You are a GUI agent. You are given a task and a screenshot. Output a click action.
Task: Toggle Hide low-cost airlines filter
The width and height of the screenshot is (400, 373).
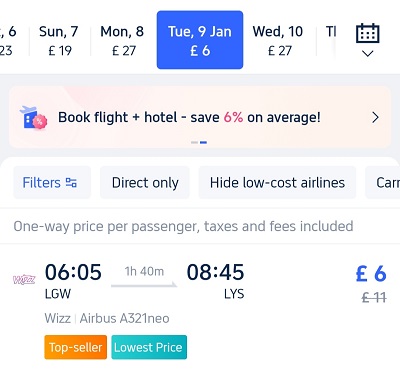pos(277,183)
